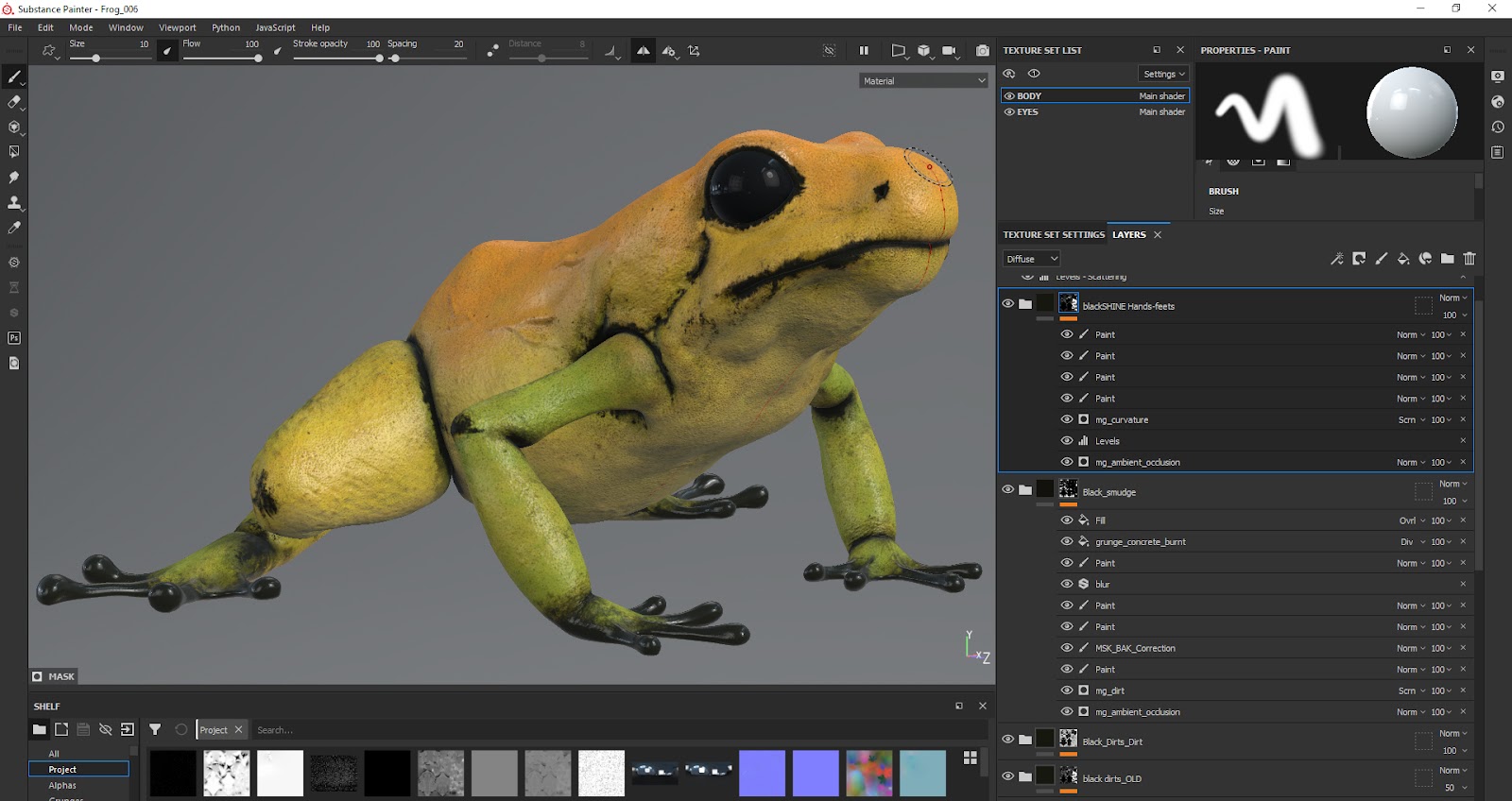This screenshot has height=801, width=1512.
Task: Delete layer using the trash icon
Action: coord(1469,259)
